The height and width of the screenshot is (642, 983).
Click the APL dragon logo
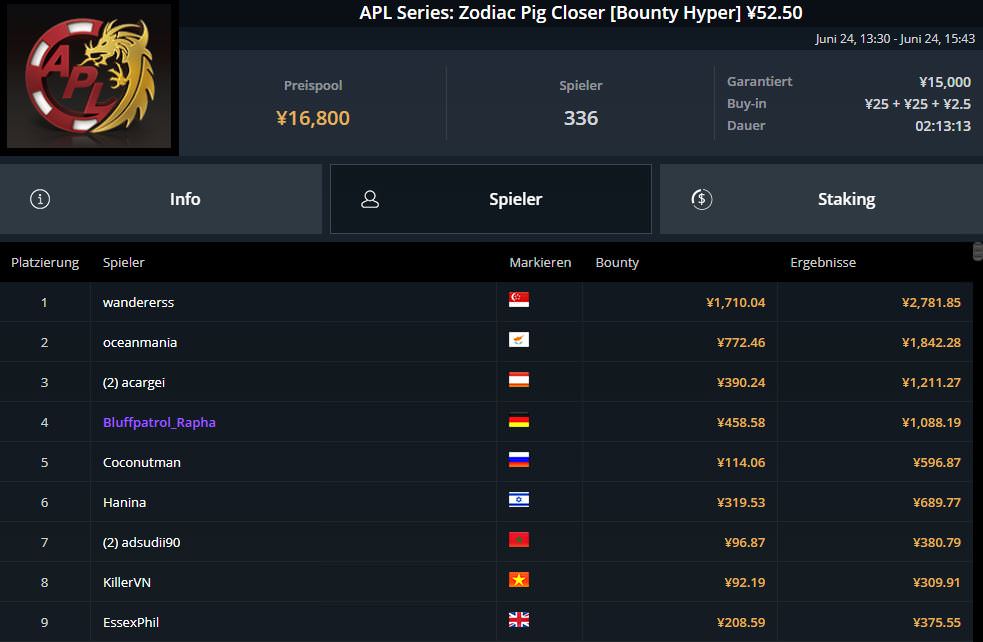click(x=90, y=78)
